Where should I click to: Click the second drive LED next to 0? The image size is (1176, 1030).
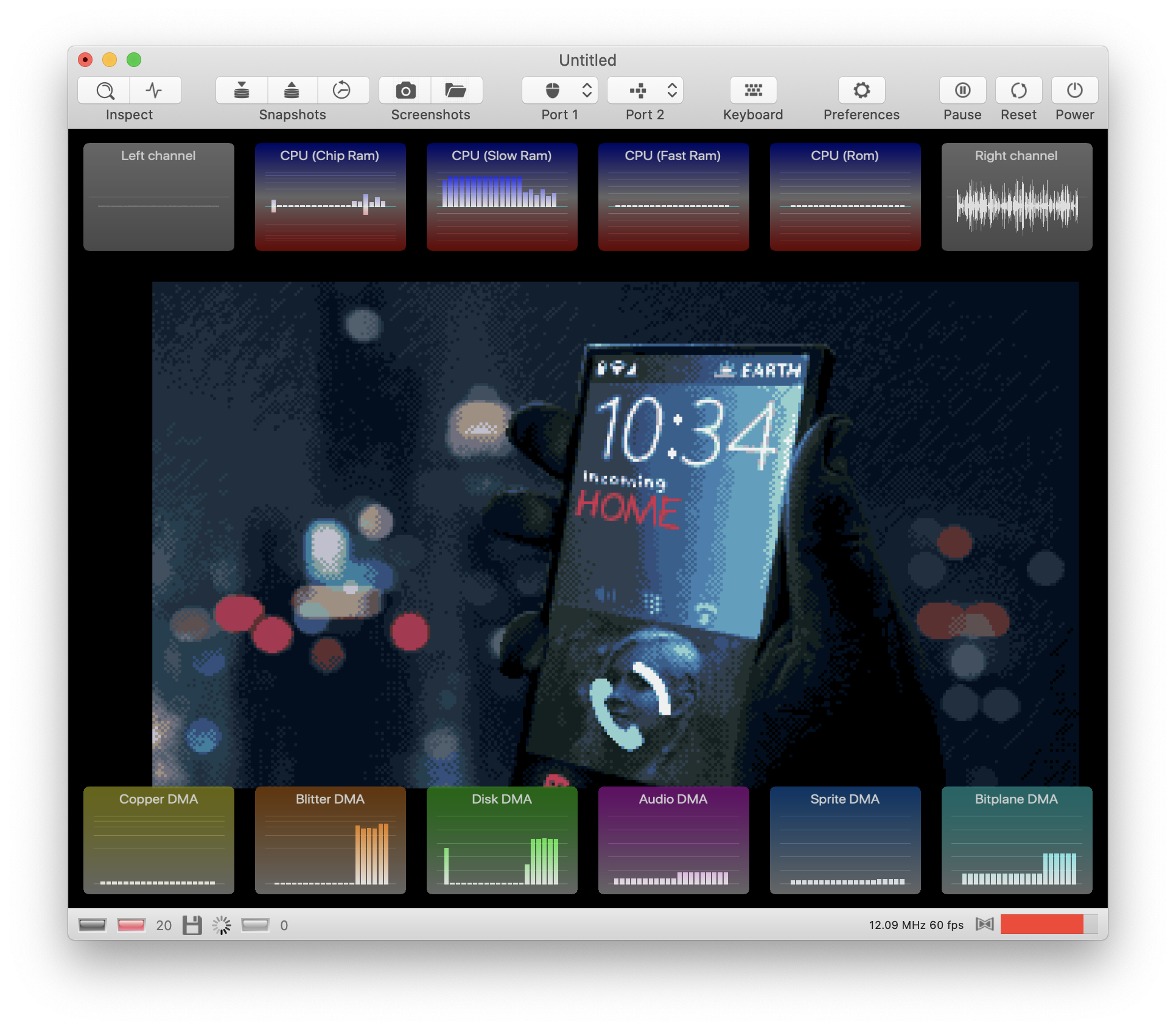click(255, 925)
